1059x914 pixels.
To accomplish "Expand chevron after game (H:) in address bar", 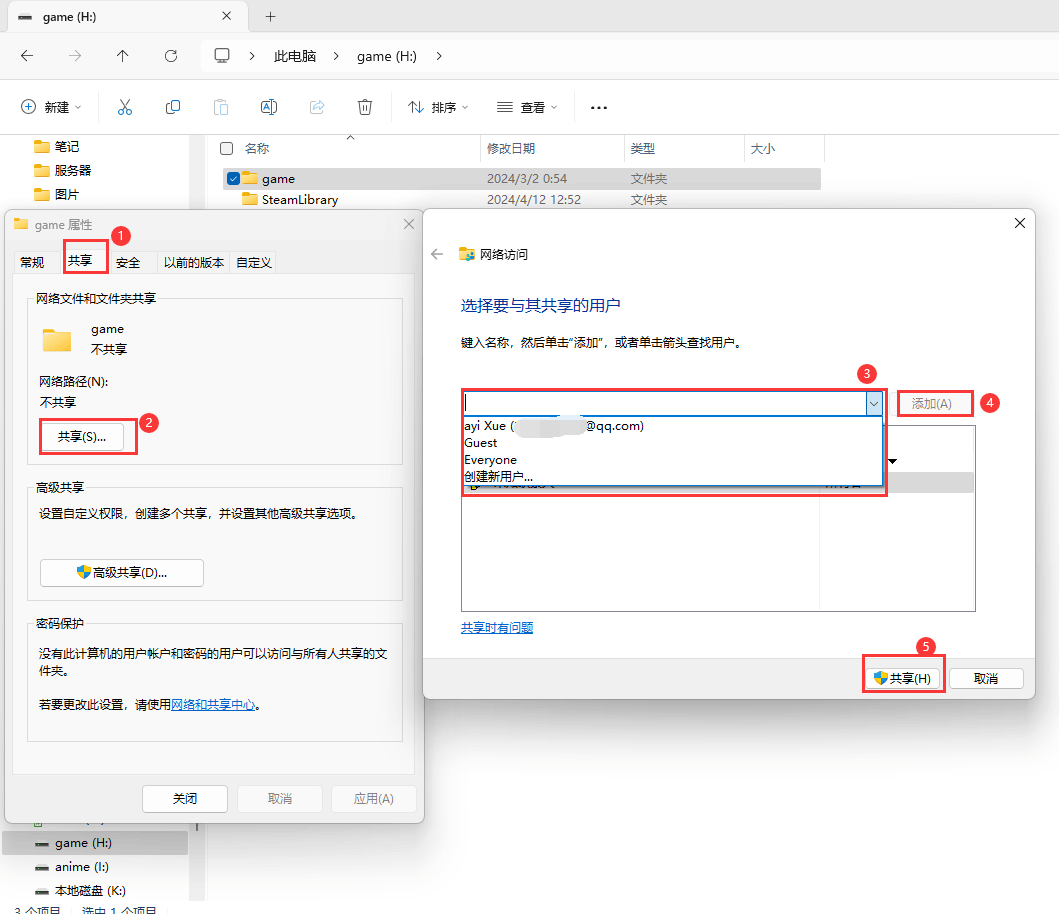I will (x=439, y=56).
